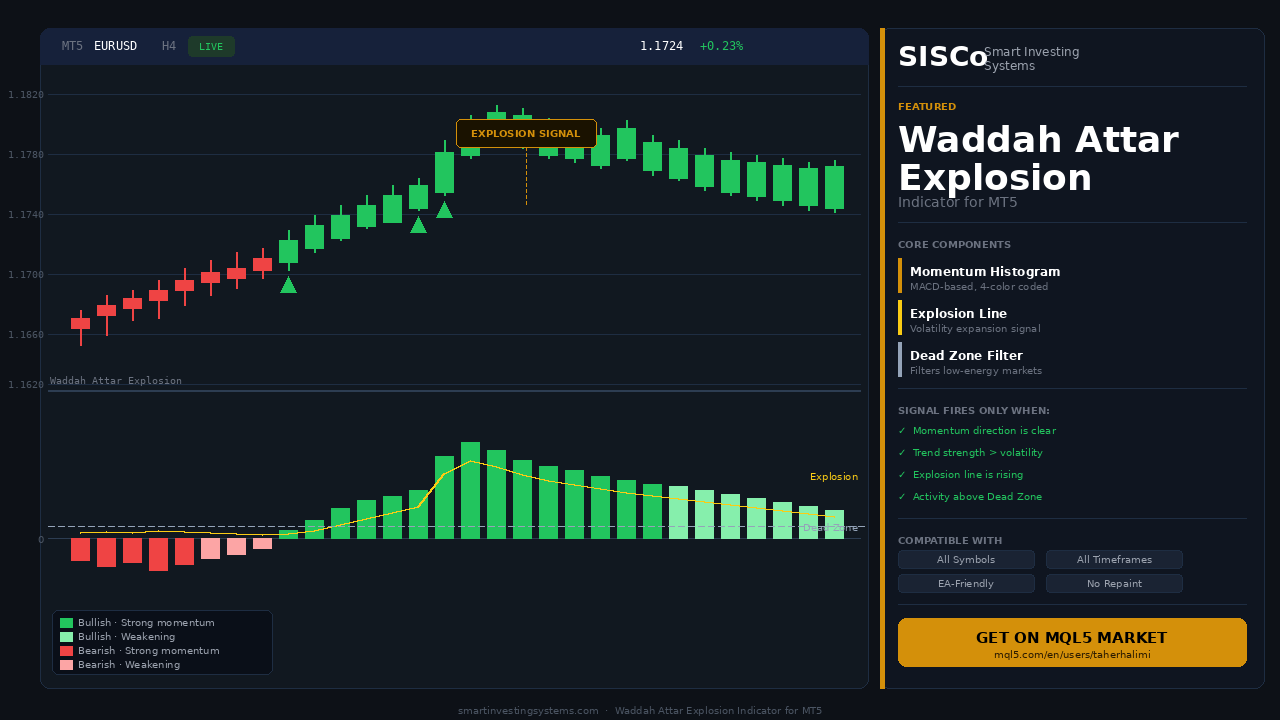
Task: Click the 'GET ON MQL5 MARKET' button
Action: pyautogui.click(x=1072, y=642)
